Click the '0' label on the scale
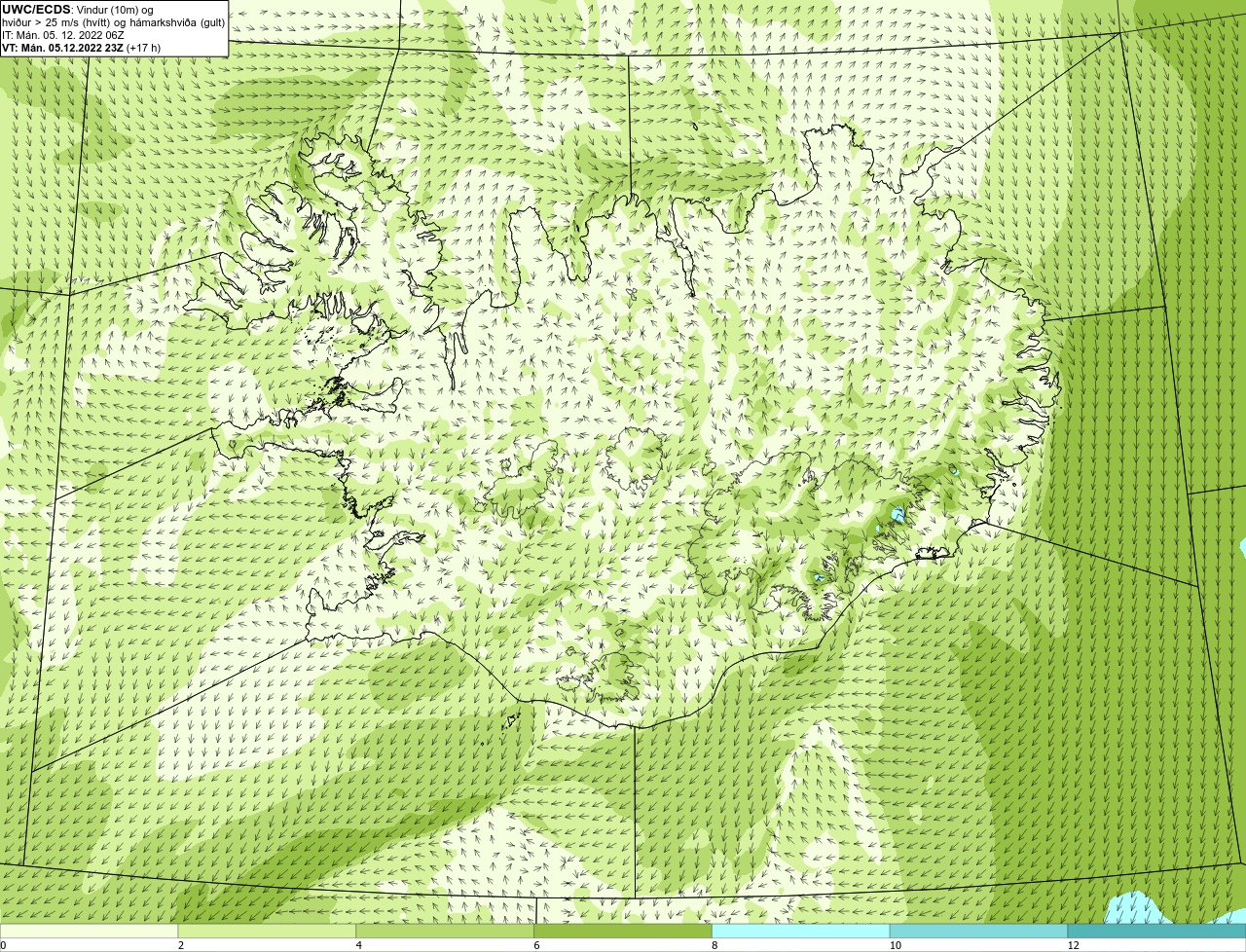Viewport: 1246px width, 952px height. click(3, 945)
